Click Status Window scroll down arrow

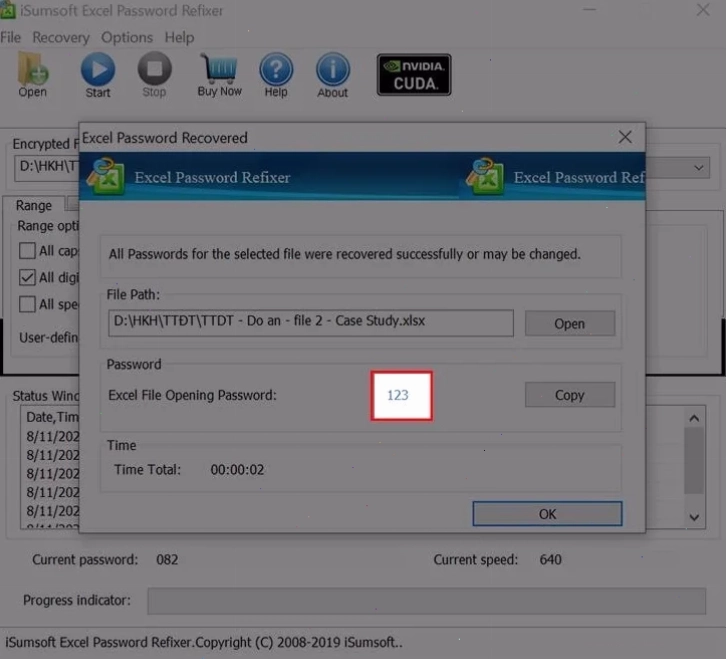694,517
